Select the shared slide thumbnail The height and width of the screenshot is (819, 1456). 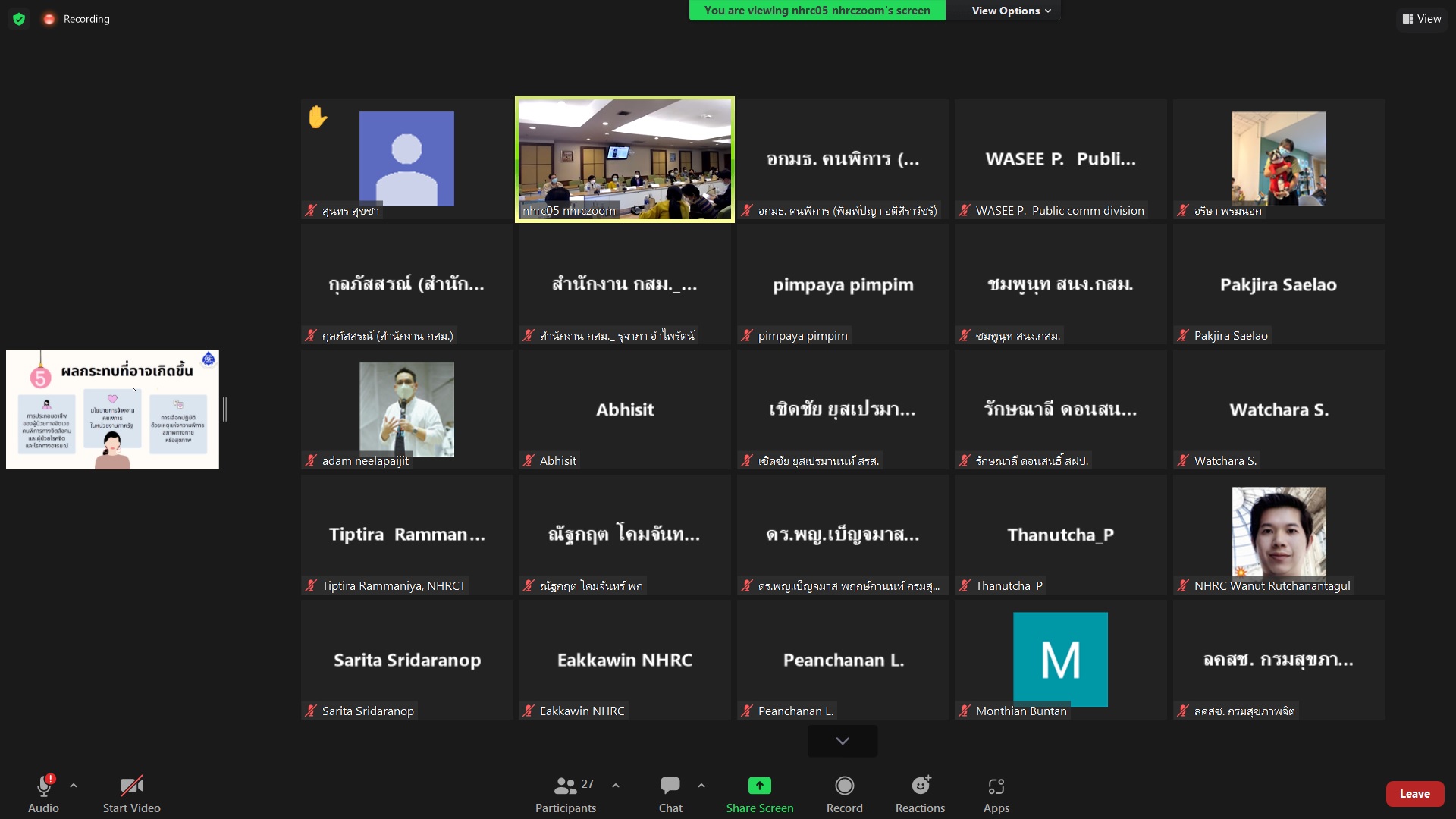[x=112, y=409]
